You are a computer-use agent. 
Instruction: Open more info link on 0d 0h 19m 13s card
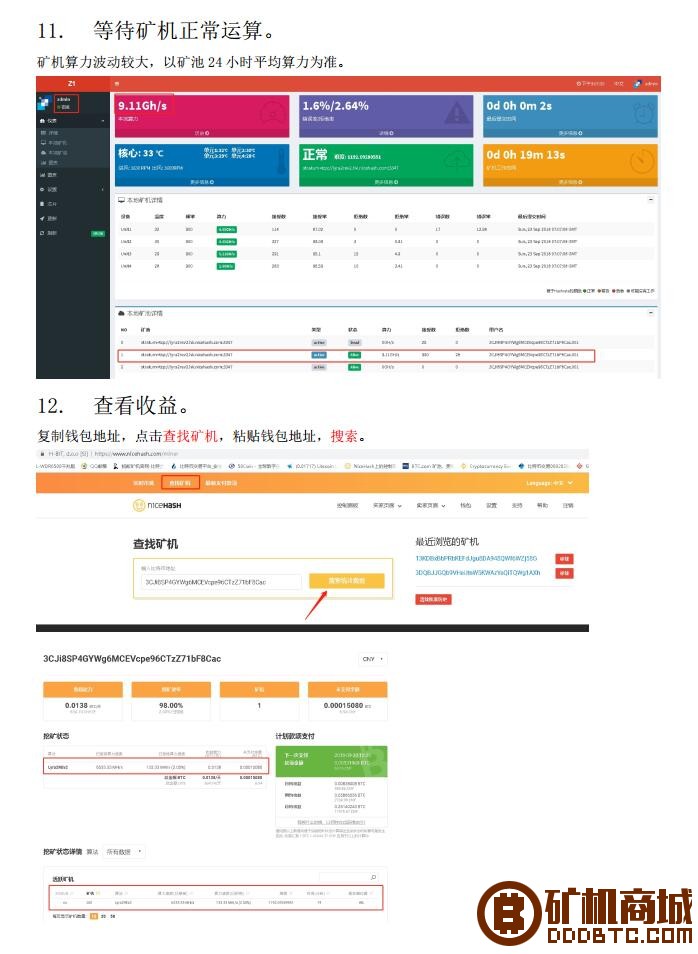click(x=570, y=182)
